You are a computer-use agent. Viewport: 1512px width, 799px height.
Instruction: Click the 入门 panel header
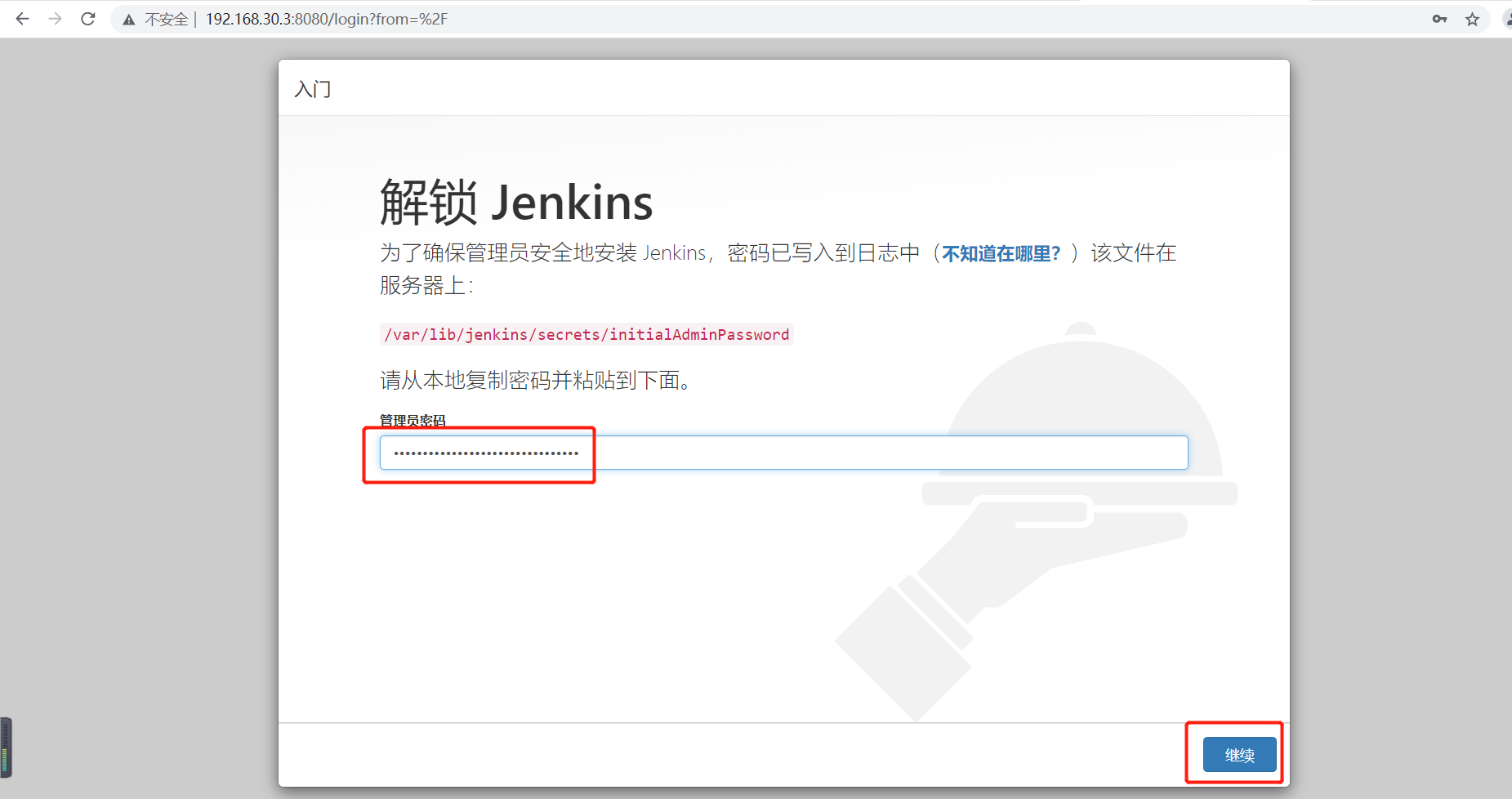[313, 88]
